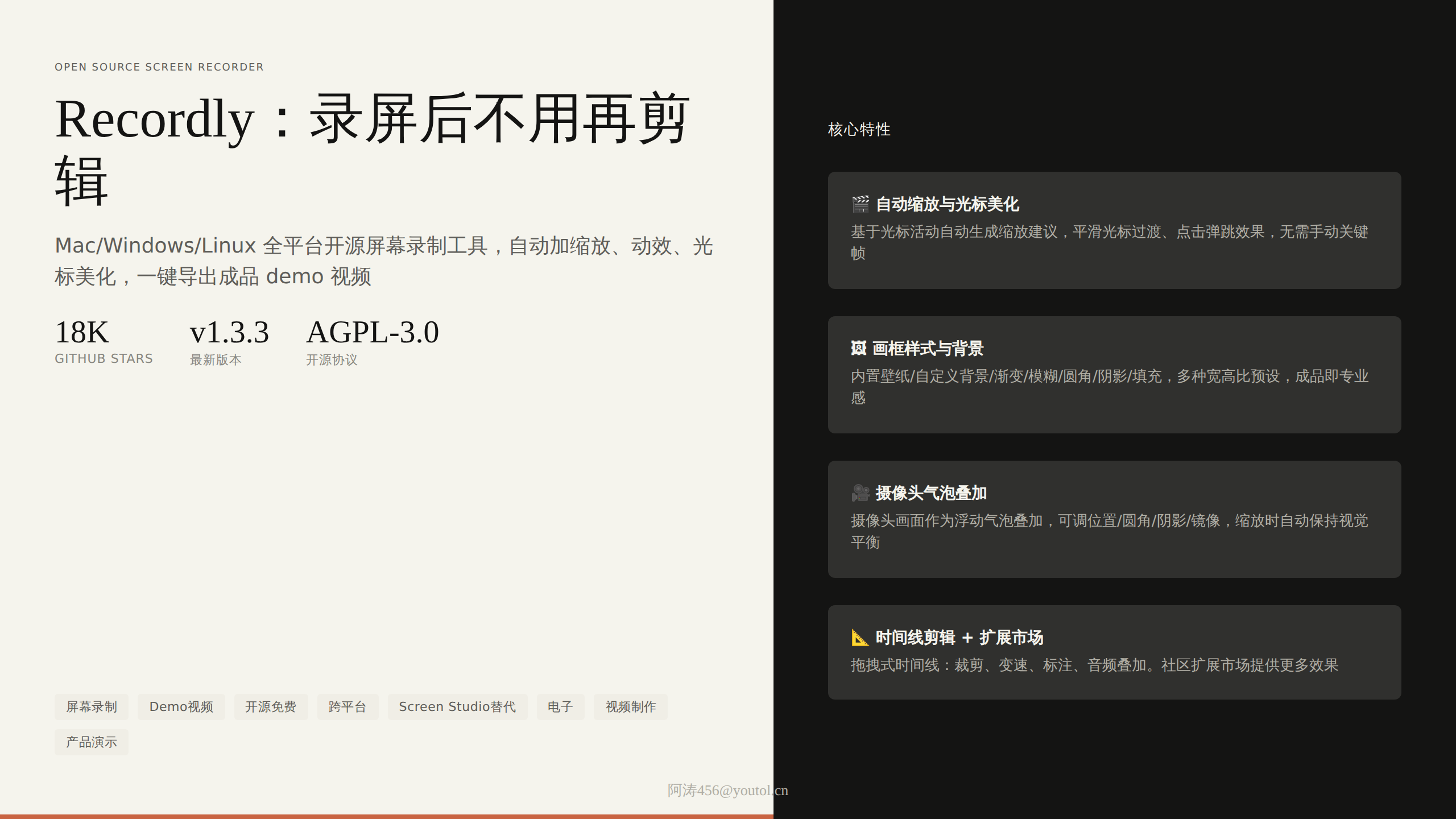Screen dimensions: 1456x819
Task: Select the Demo视频 tag
Action: coord(181,707)
